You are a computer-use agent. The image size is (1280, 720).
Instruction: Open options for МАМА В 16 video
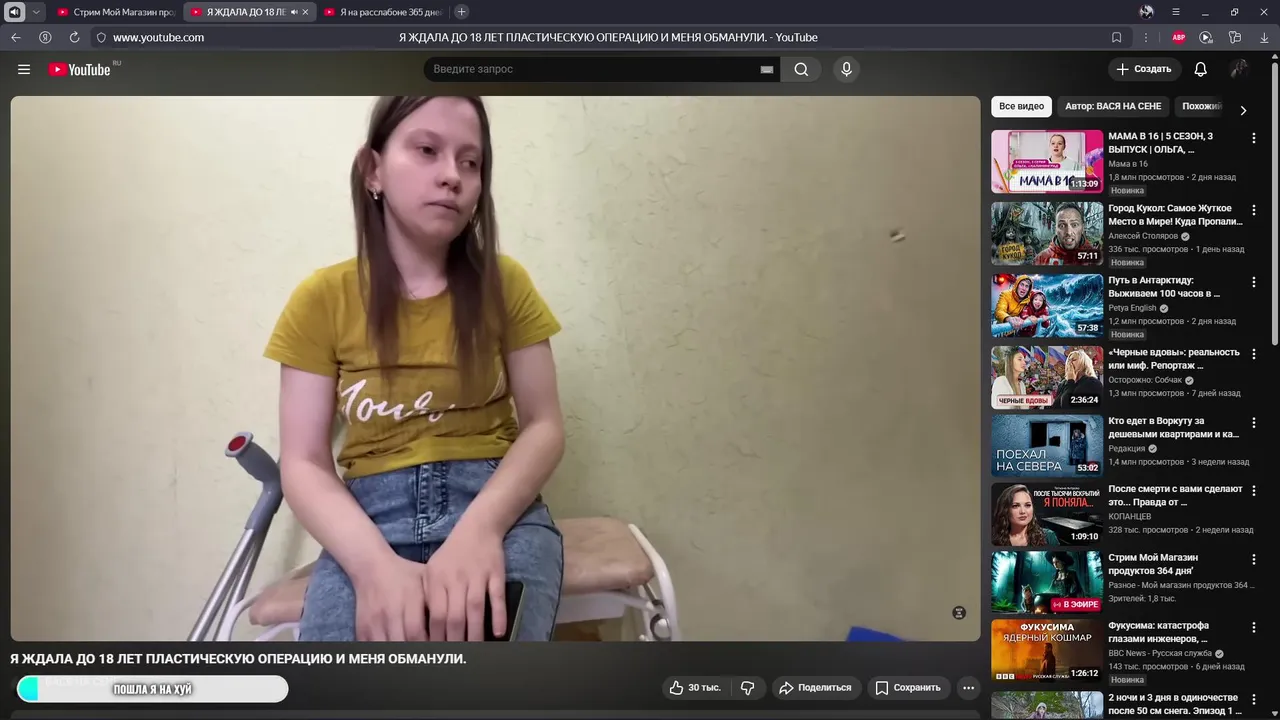(1253, 138)
